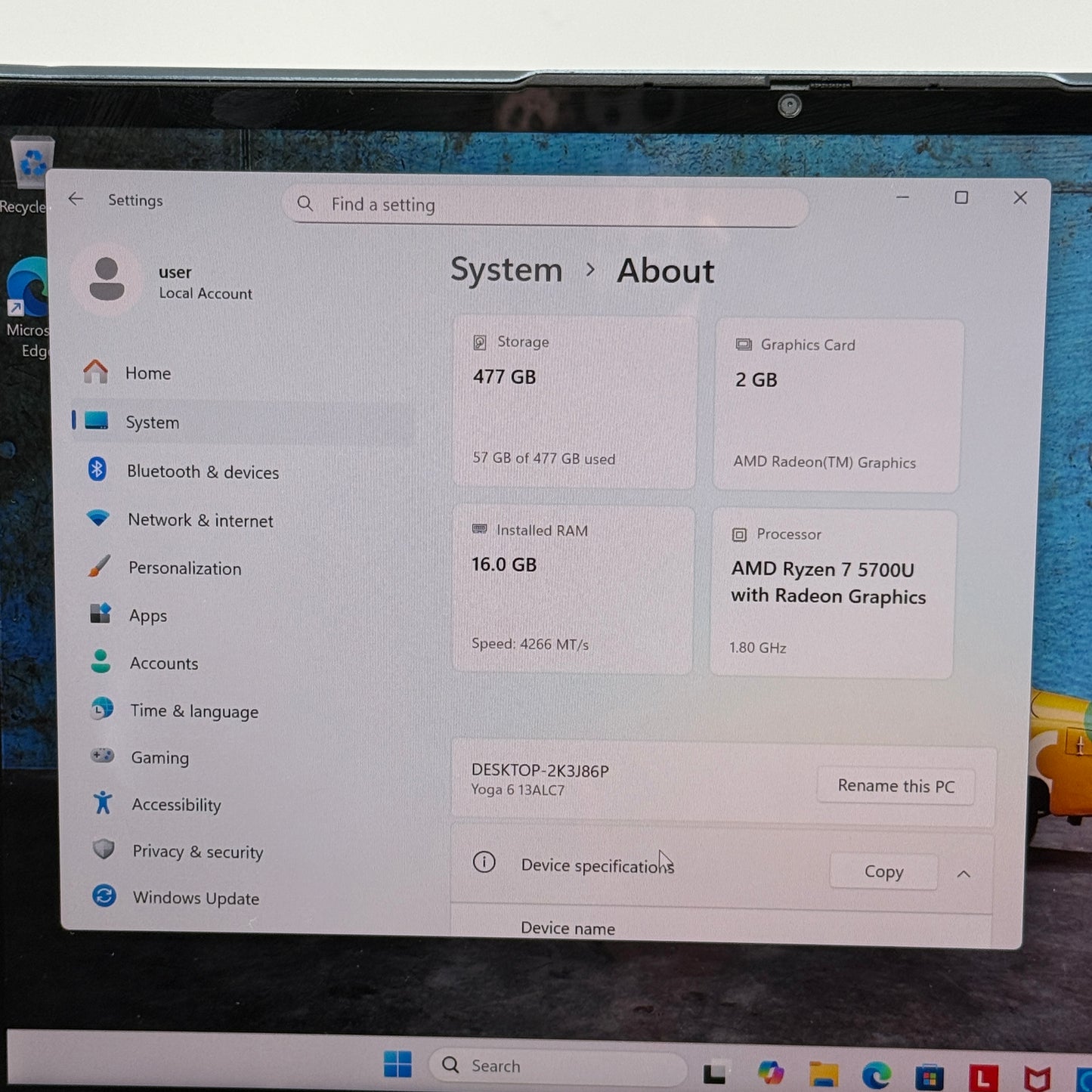Select the Yoga 6 13ALC7 text
1092x1092 pixels.
tap(518, 790)
